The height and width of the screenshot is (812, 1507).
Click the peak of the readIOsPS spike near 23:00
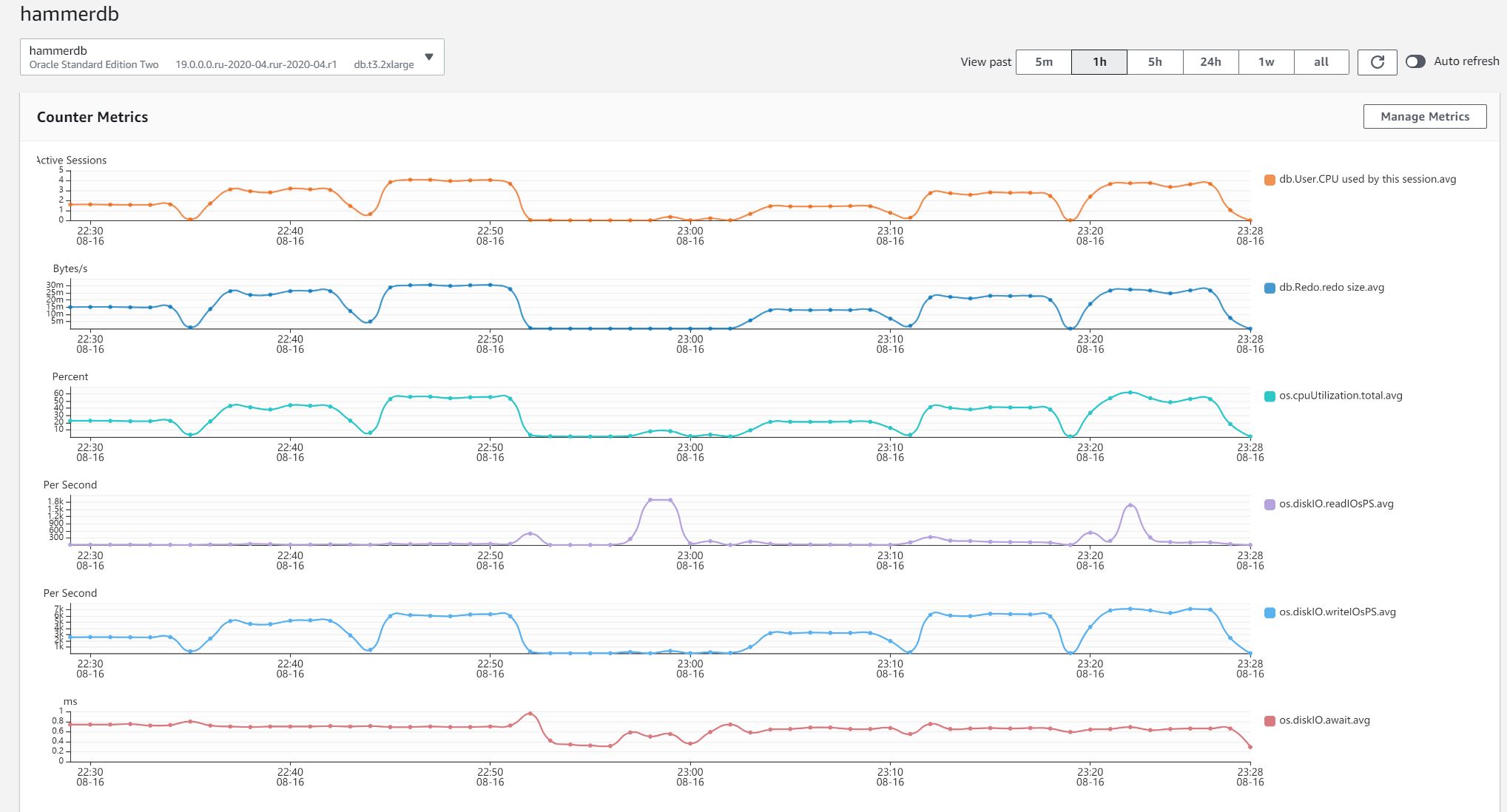coord(660,500)
